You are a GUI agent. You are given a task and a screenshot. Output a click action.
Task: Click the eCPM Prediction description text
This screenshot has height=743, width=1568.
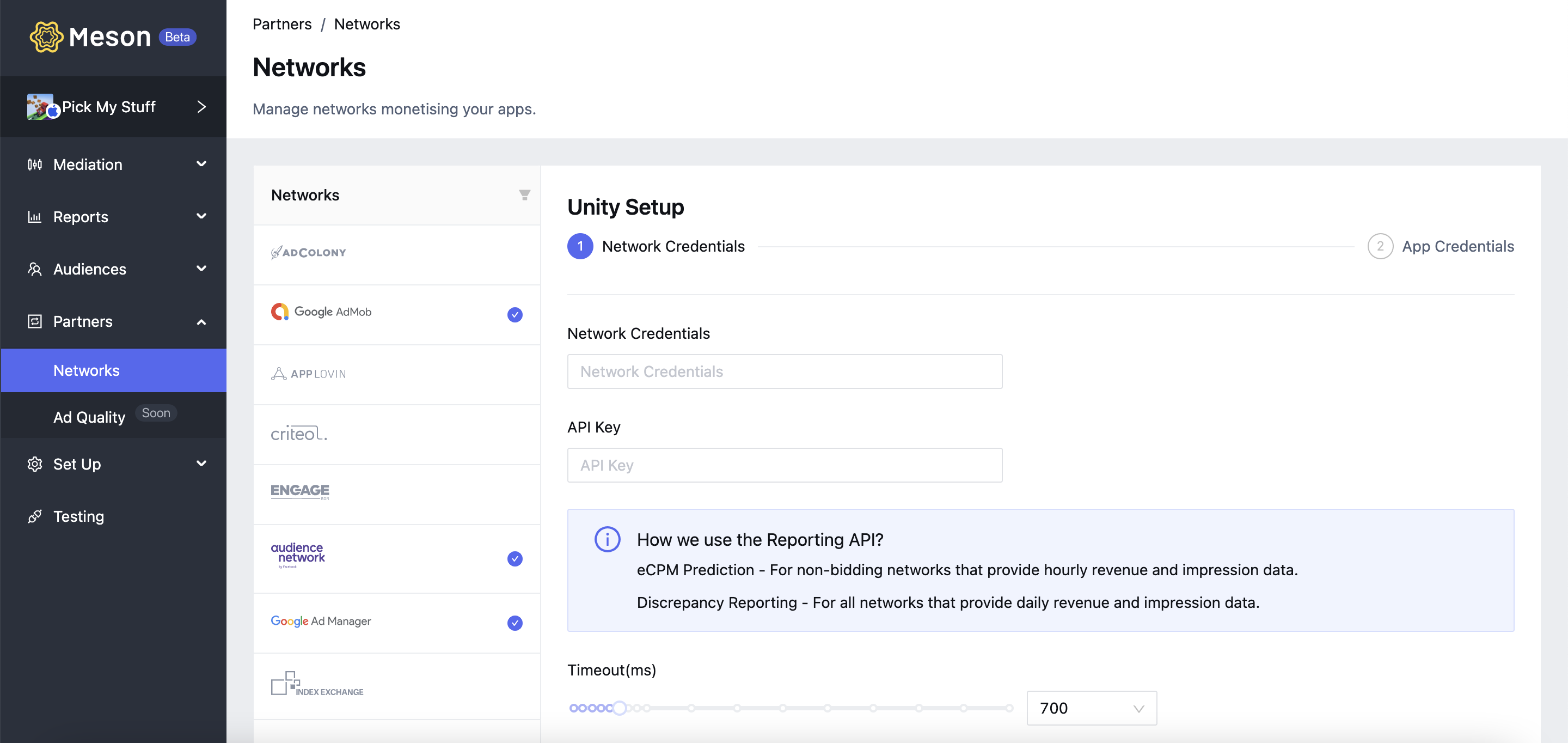click(x=966, y=570)
